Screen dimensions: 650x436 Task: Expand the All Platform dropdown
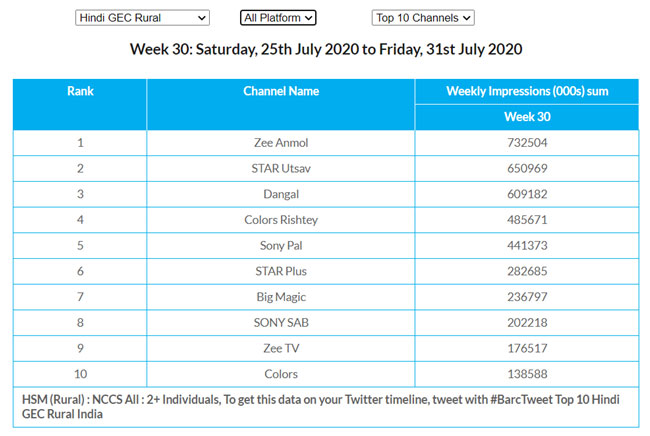click(278, 17)
